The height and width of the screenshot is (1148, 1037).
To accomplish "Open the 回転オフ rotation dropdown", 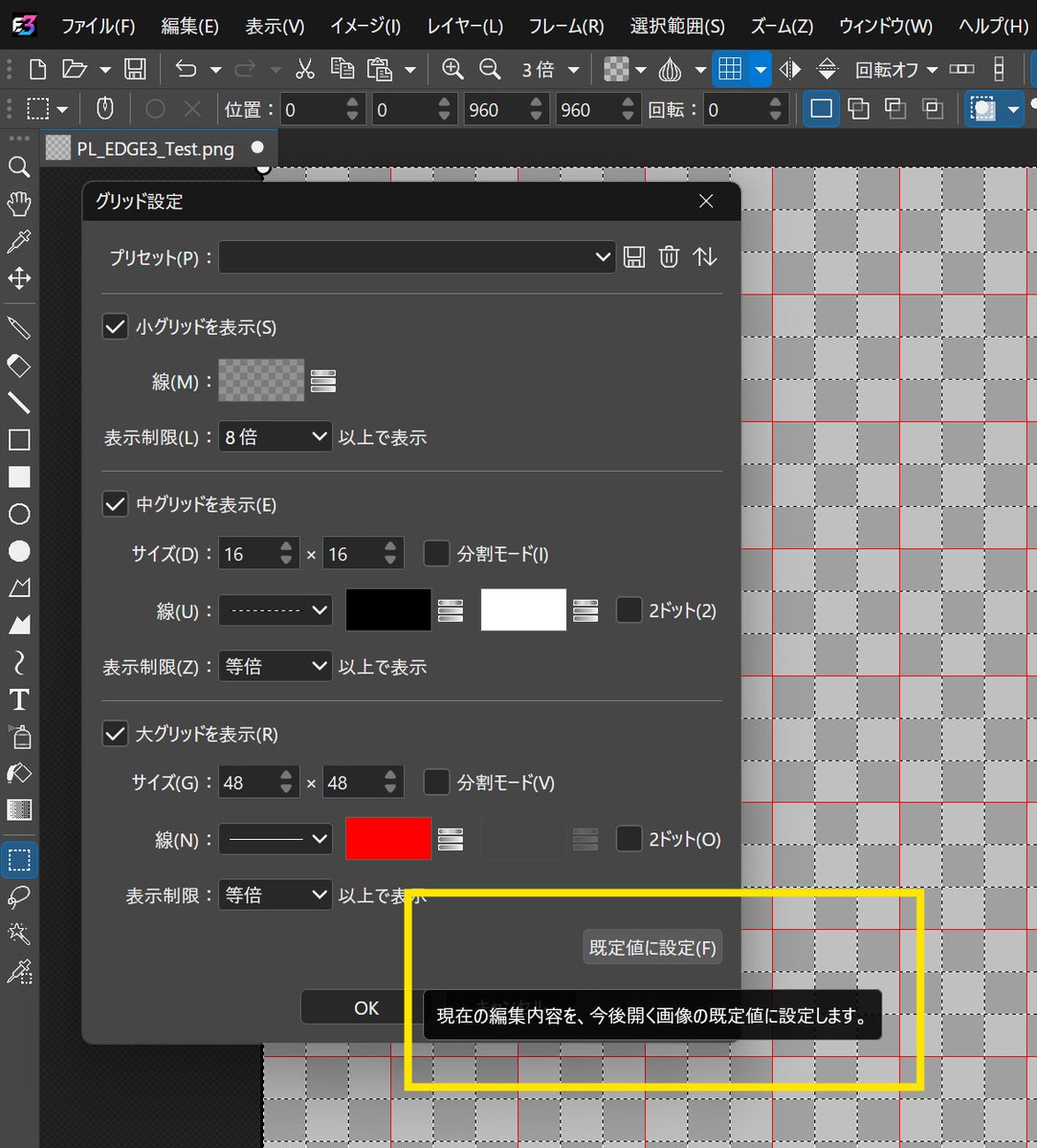I will click(896, 69).
